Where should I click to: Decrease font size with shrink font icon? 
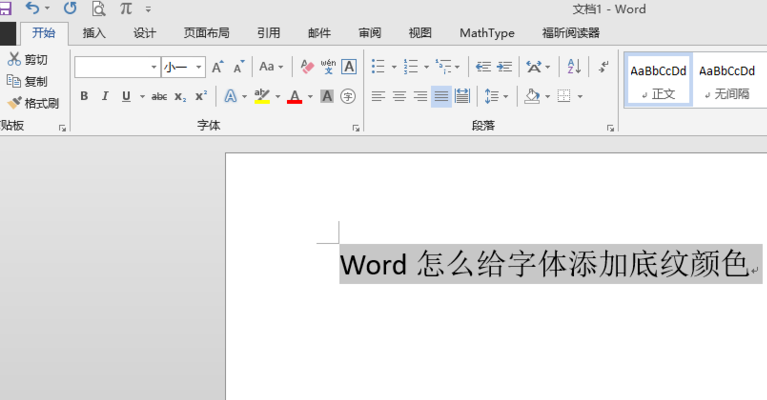239,67
